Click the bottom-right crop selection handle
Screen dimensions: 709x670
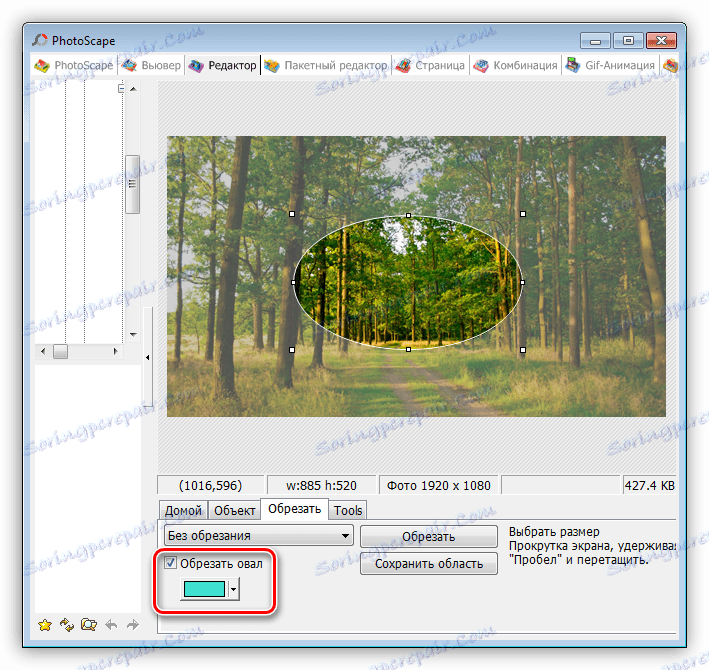[x=523, y=350]
